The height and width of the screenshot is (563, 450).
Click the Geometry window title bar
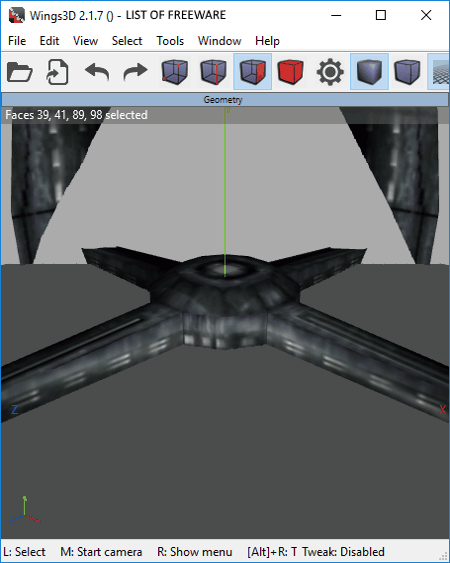(x=225, y=99)
